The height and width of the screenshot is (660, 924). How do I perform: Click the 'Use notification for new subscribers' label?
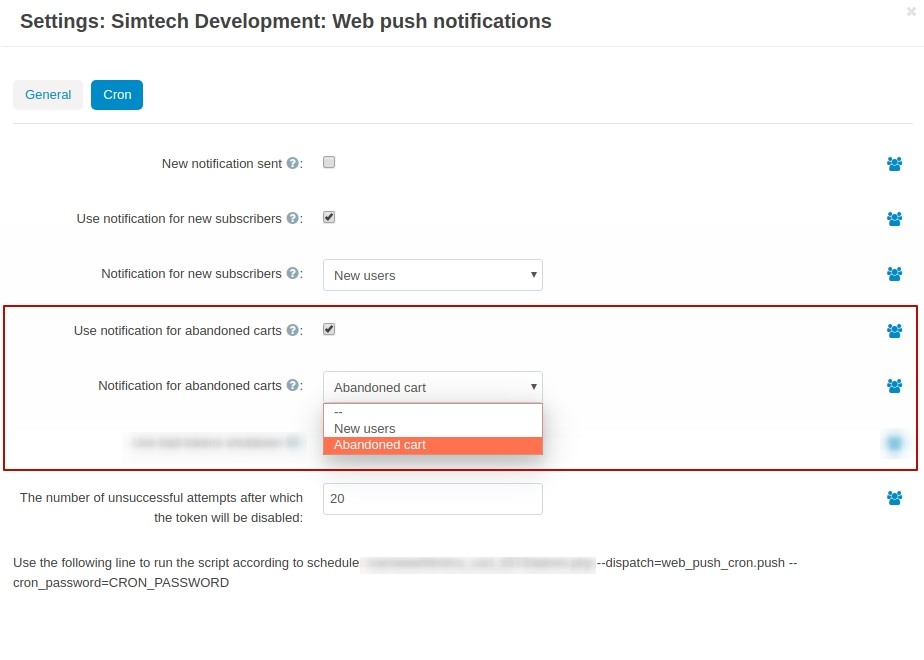coord(179,219)
